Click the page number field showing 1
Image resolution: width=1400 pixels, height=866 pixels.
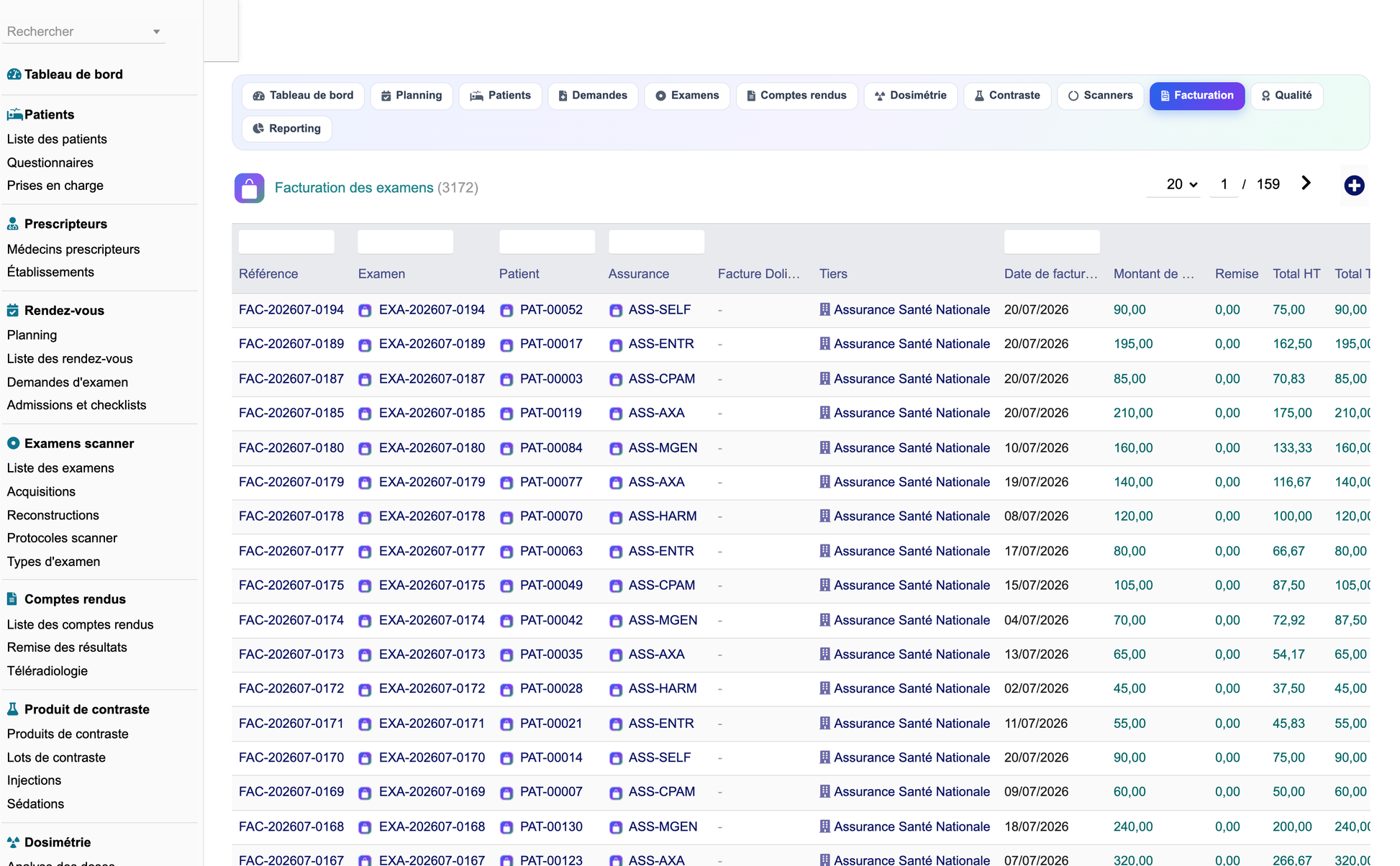click(1224, 184)
